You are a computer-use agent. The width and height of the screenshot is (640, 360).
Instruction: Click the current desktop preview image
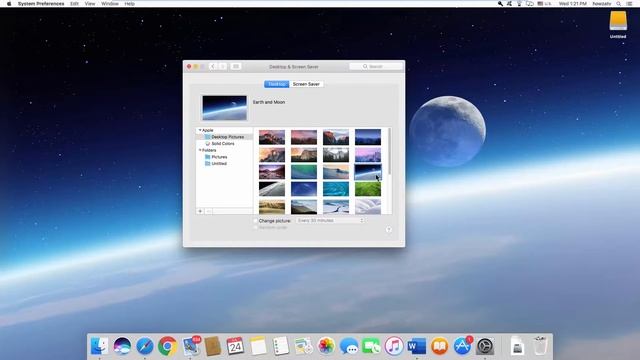click(224, 108)
